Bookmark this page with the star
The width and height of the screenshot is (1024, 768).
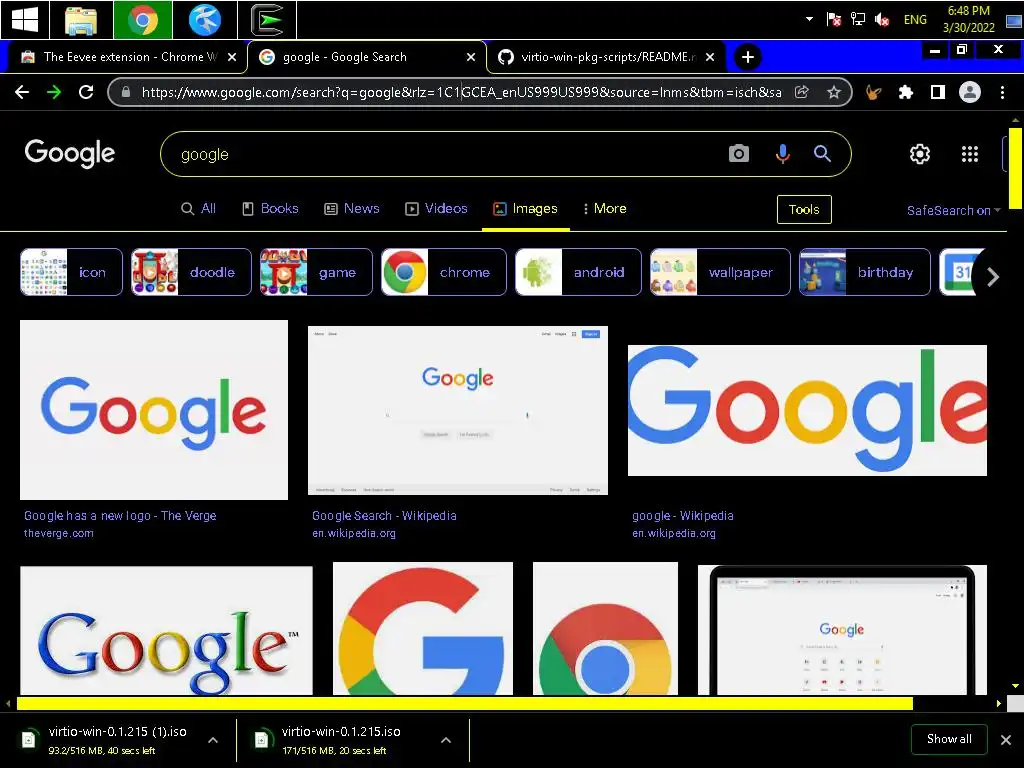[x=834, y=92]
